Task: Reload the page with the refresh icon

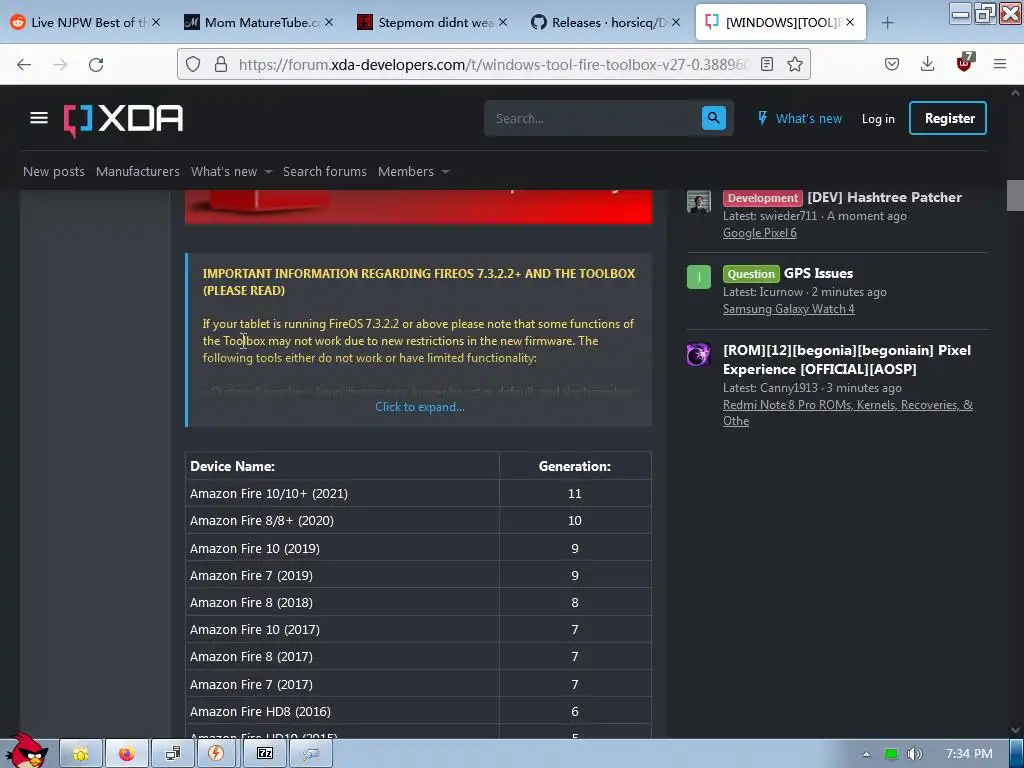Action: tap(96, 64)
